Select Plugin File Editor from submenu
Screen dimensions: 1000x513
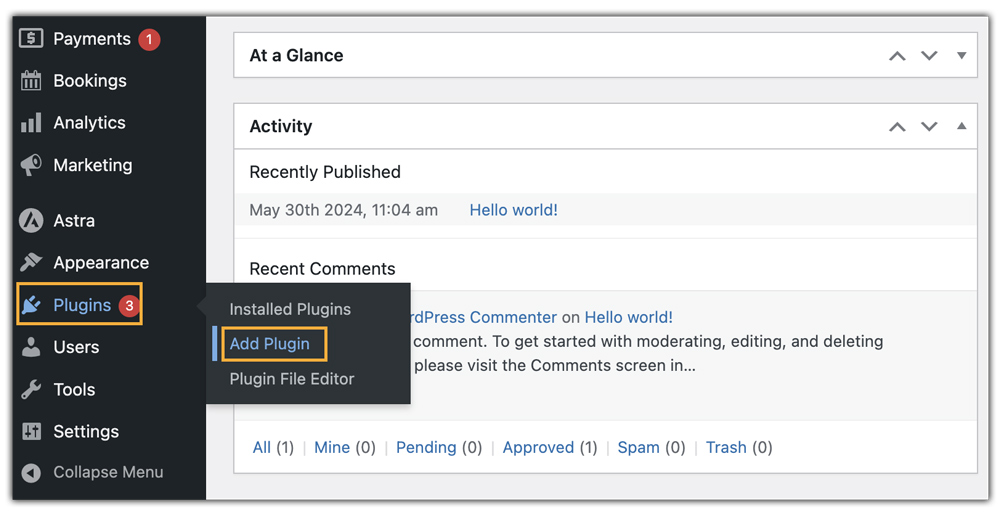pos(292,379)
